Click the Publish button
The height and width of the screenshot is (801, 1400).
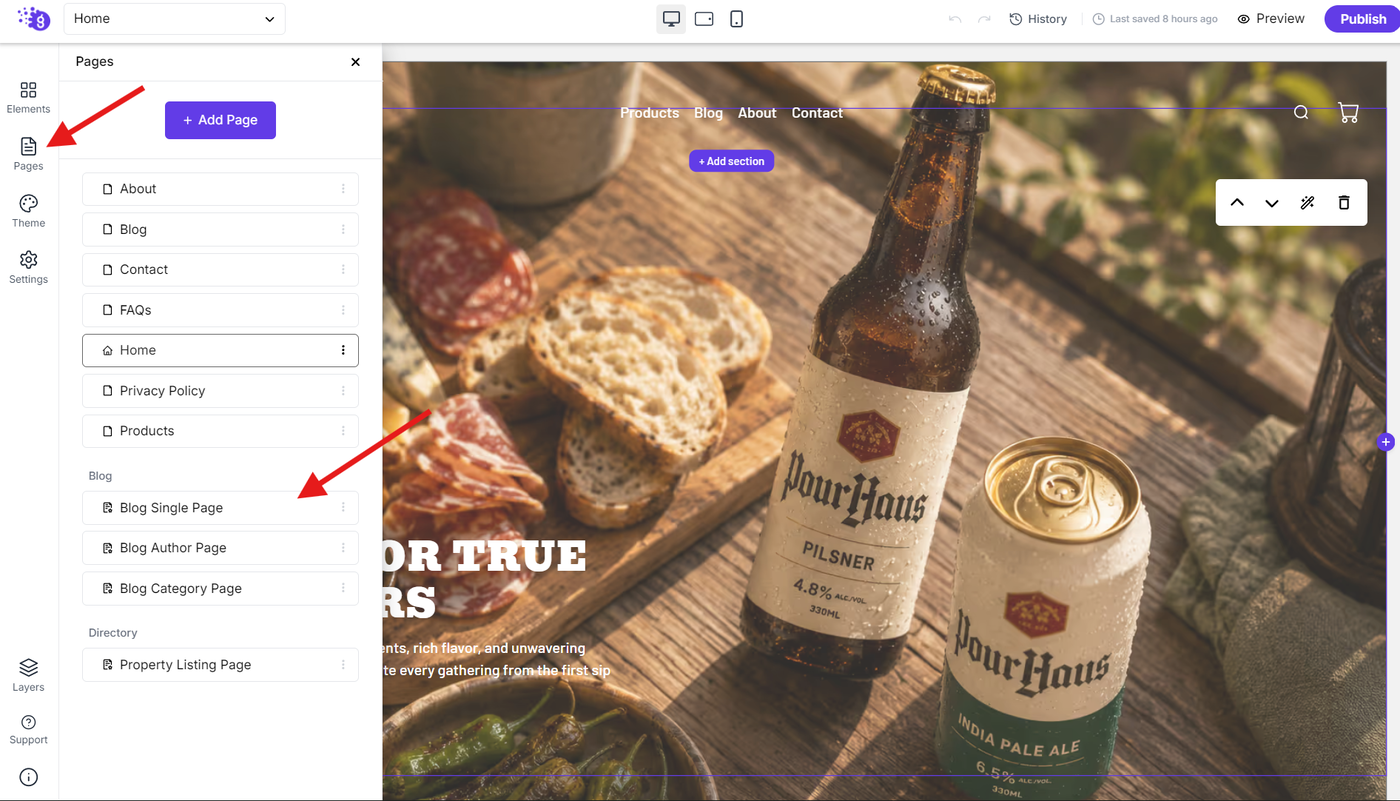(x=1362, y=19)
